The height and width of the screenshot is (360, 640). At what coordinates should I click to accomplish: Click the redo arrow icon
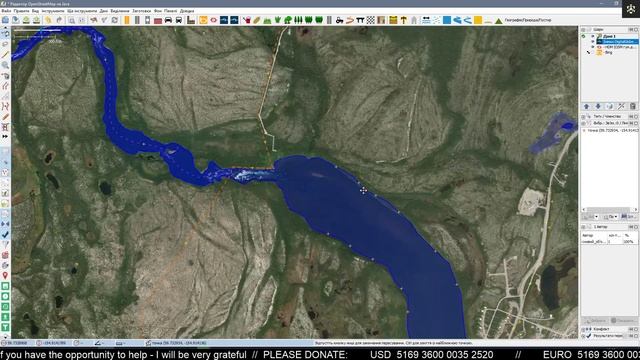(59, 20)
